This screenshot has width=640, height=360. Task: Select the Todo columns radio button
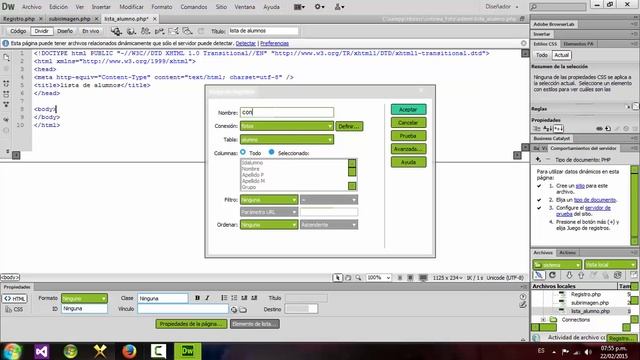pyautogui.click(x=243, y=152)
